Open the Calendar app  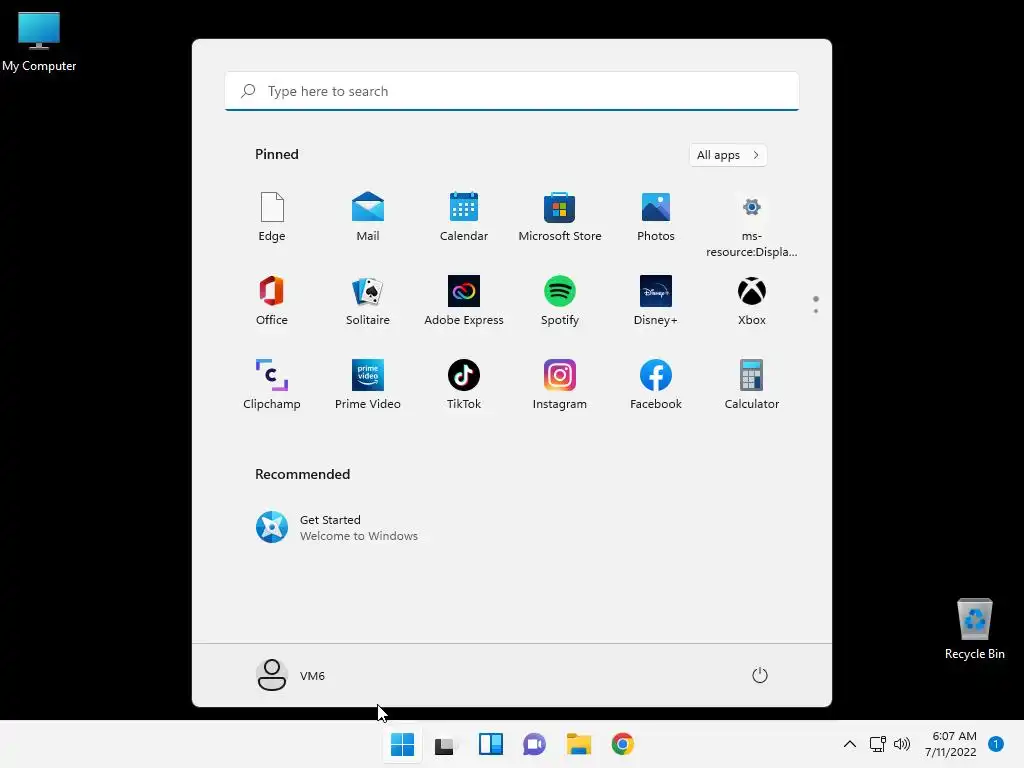tap(464, 217)
